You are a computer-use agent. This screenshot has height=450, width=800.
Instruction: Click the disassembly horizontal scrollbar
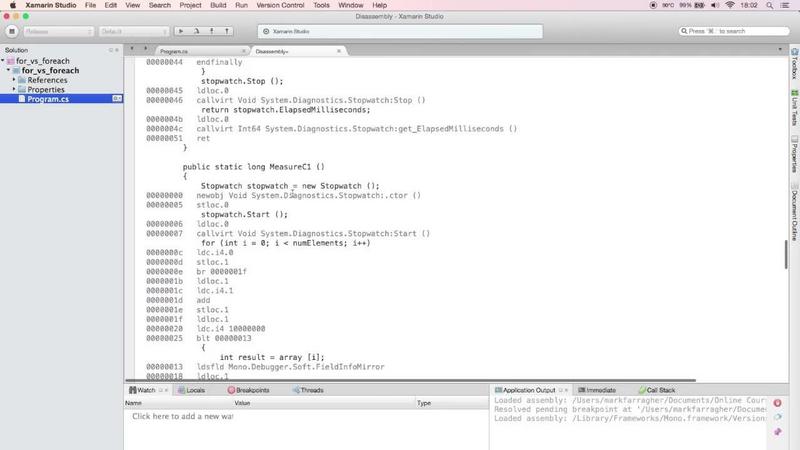click(411, 380)
